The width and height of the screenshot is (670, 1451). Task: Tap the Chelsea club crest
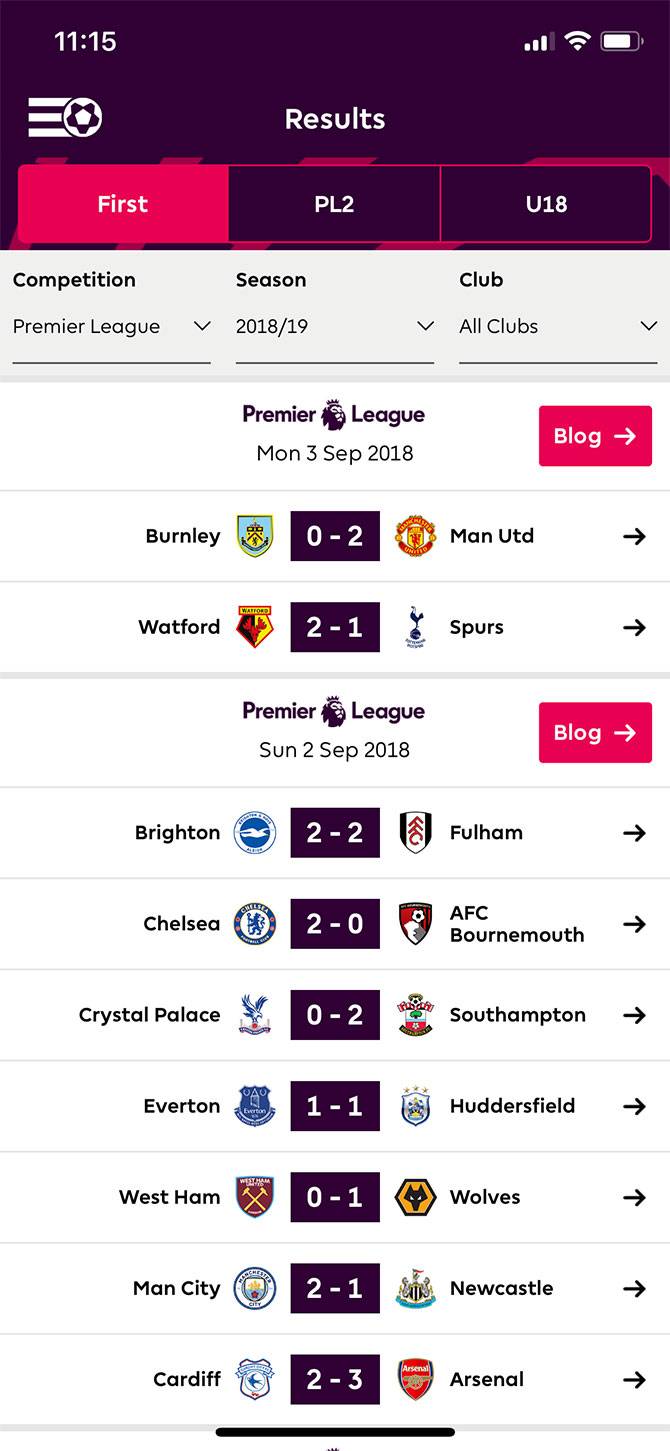(255, 924)
